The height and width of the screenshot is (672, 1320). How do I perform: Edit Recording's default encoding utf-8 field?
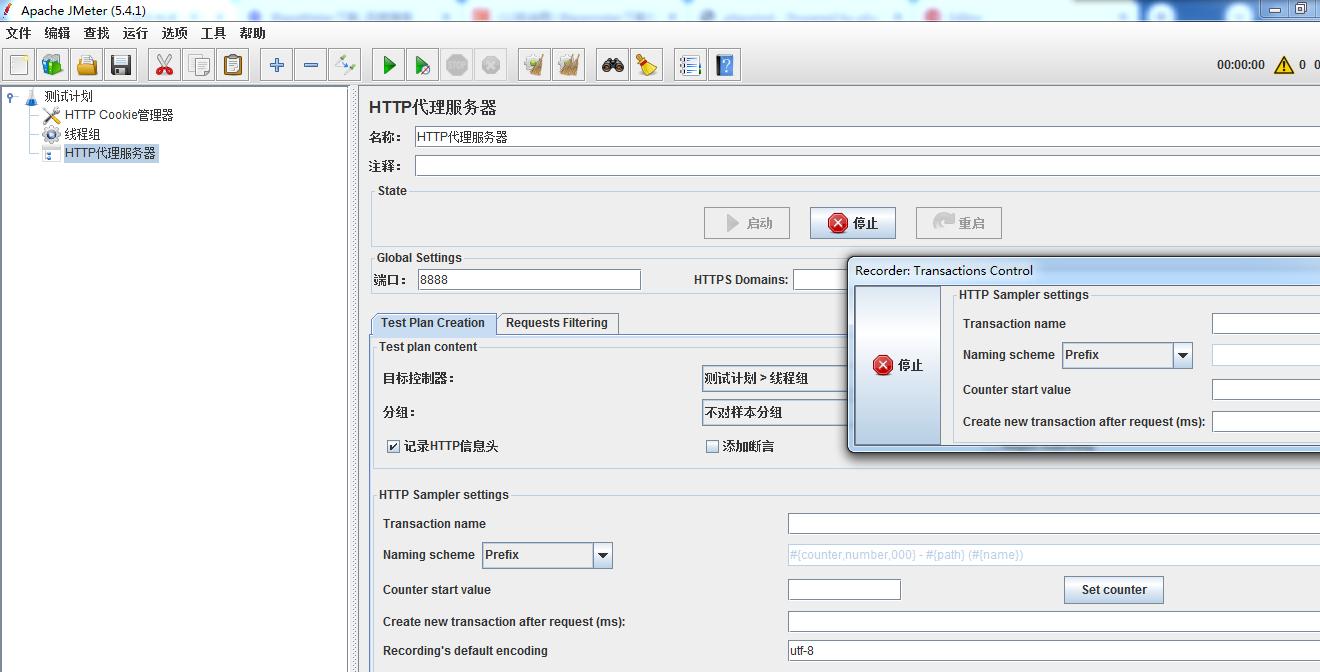coord(1054,651)
